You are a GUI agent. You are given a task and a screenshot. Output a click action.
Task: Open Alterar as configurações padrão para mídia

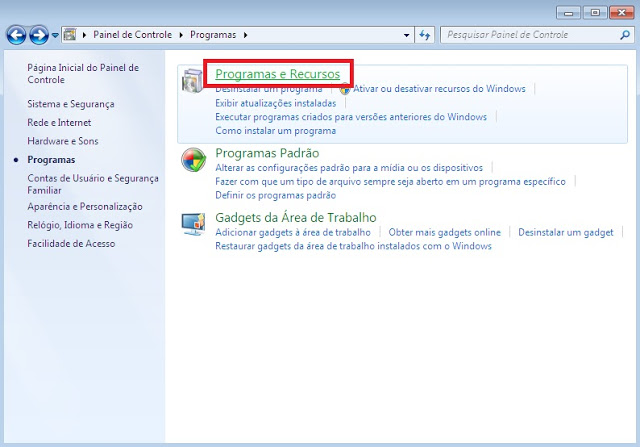point(349,167)
